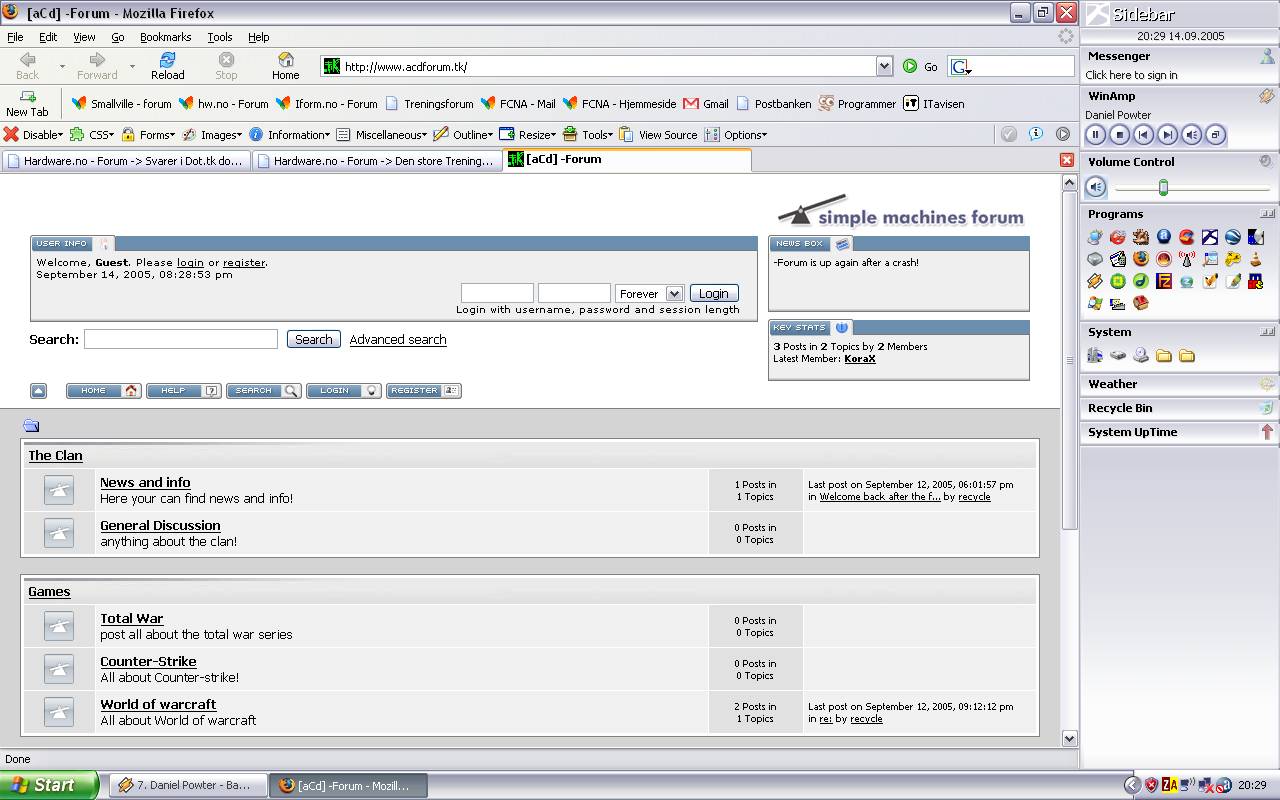The height and width of the screenshot is (800, 1280).
Task: Open the CSS developer menu
Action: click(x=92, y=135)
